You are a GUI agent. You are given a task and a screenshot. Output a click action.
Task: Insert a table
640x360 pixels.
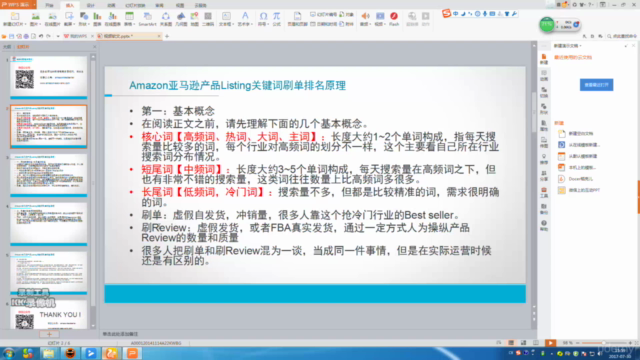point(129,19)
